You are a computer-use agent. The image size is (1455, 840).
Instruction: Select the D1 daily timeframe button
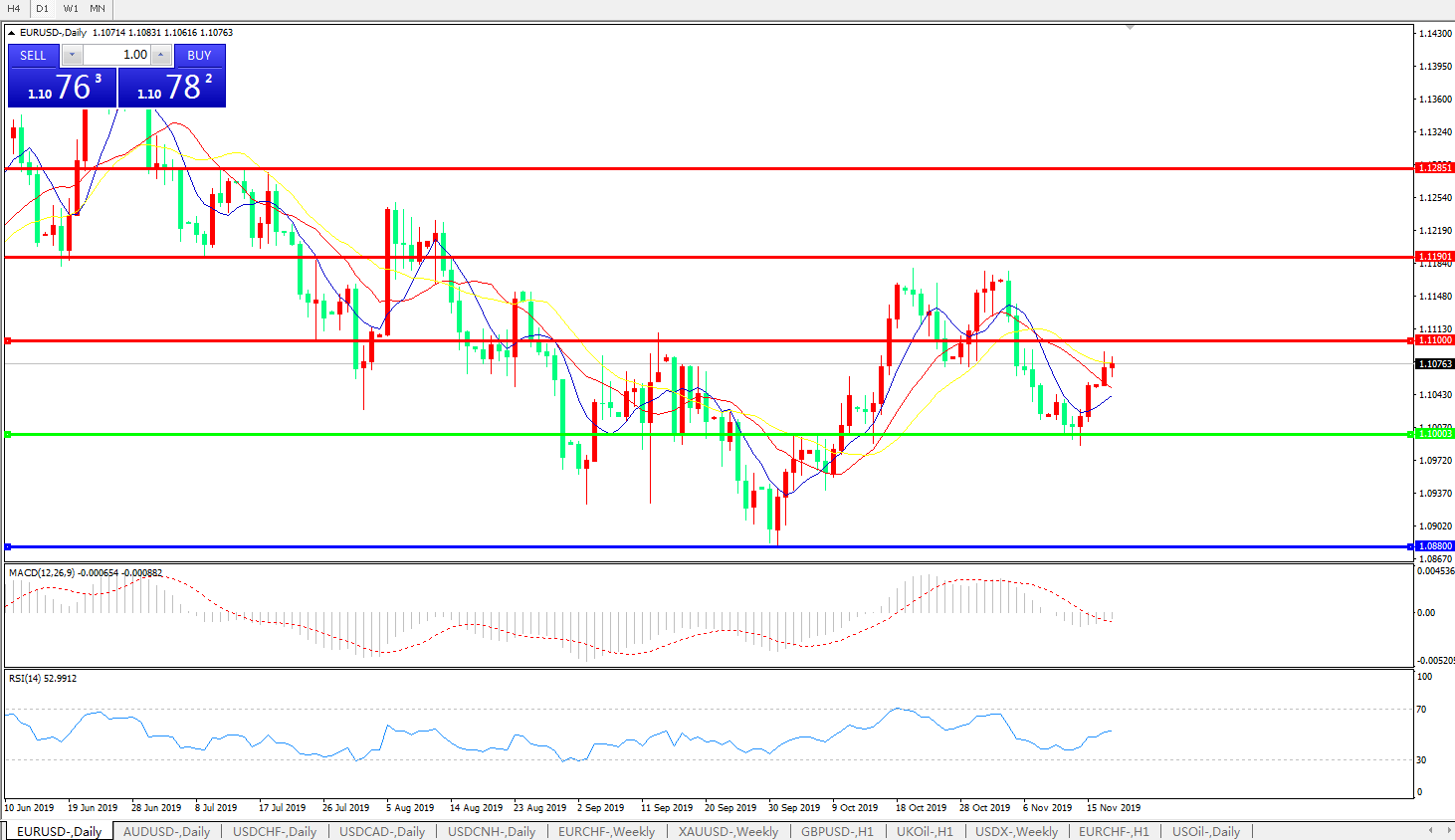(x=42, y=8)
